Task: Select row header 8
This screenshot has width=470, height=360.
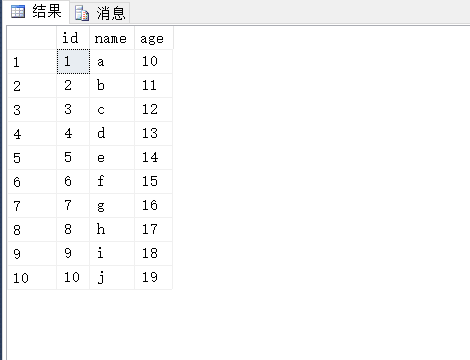Action: (32, 230)
